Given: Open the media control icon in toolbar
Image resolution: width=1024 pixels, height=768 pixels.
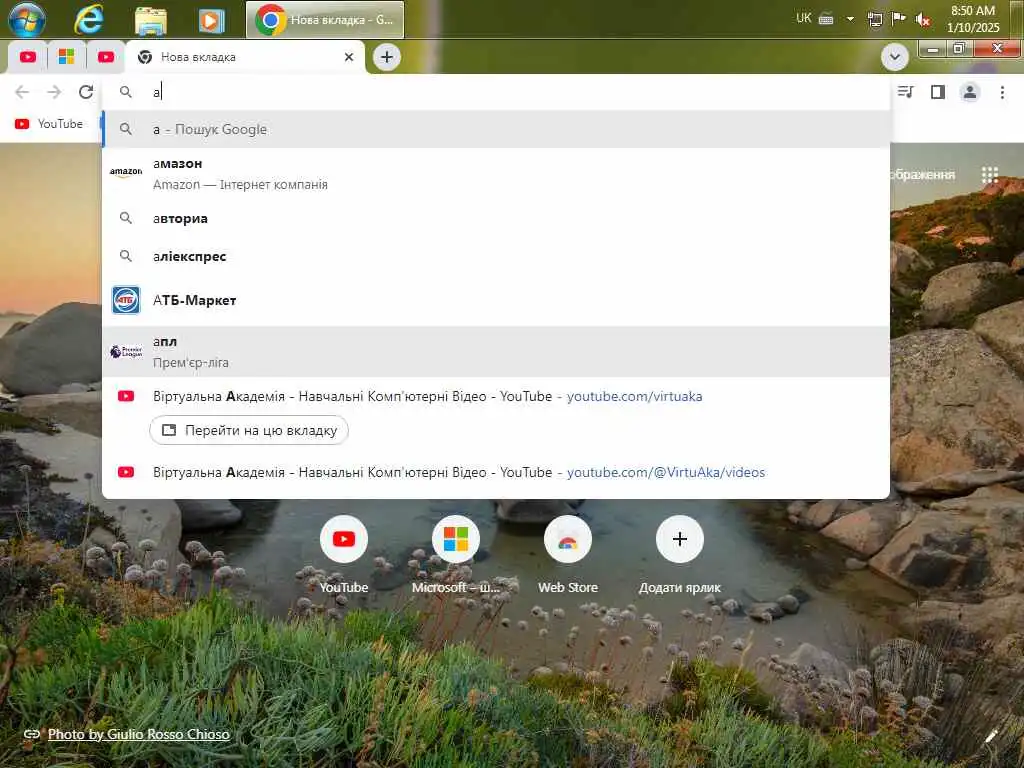Looking at the screenshot, I should click(x=905, y=92).
